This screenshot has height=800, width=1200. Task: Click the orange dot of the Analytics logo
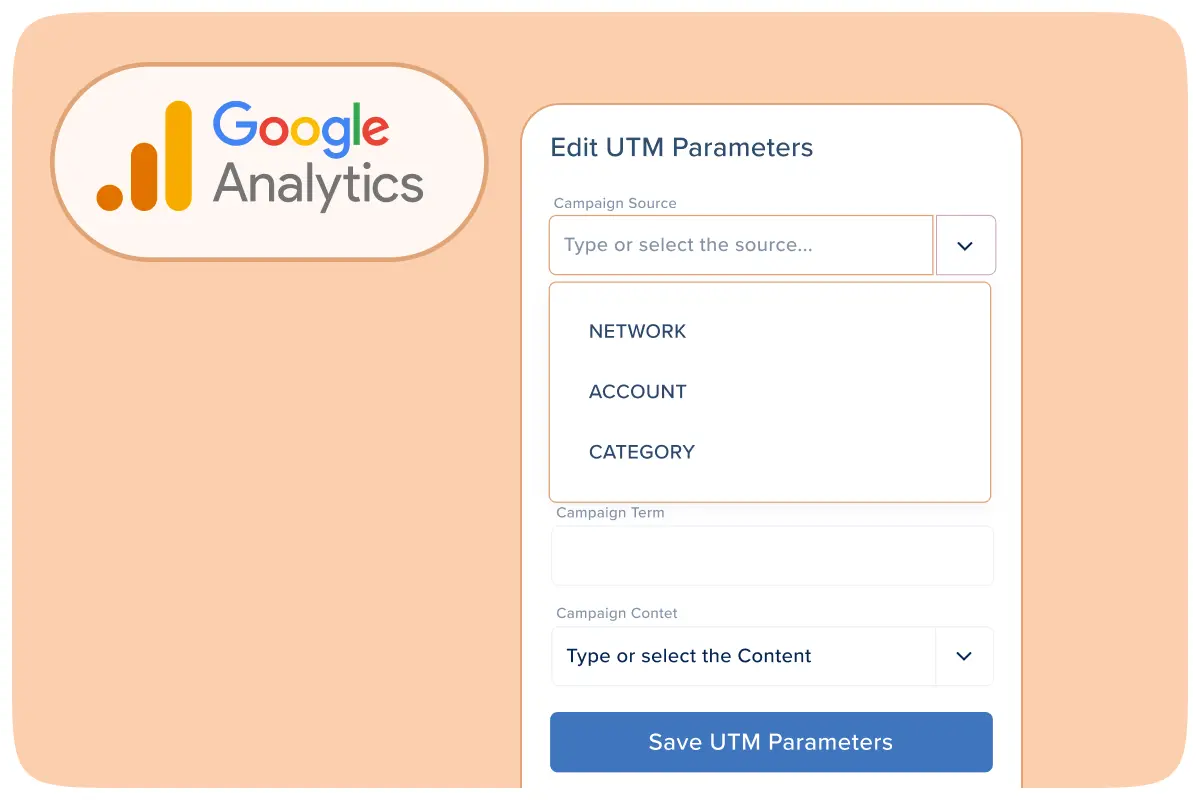(x=109, y=197)
